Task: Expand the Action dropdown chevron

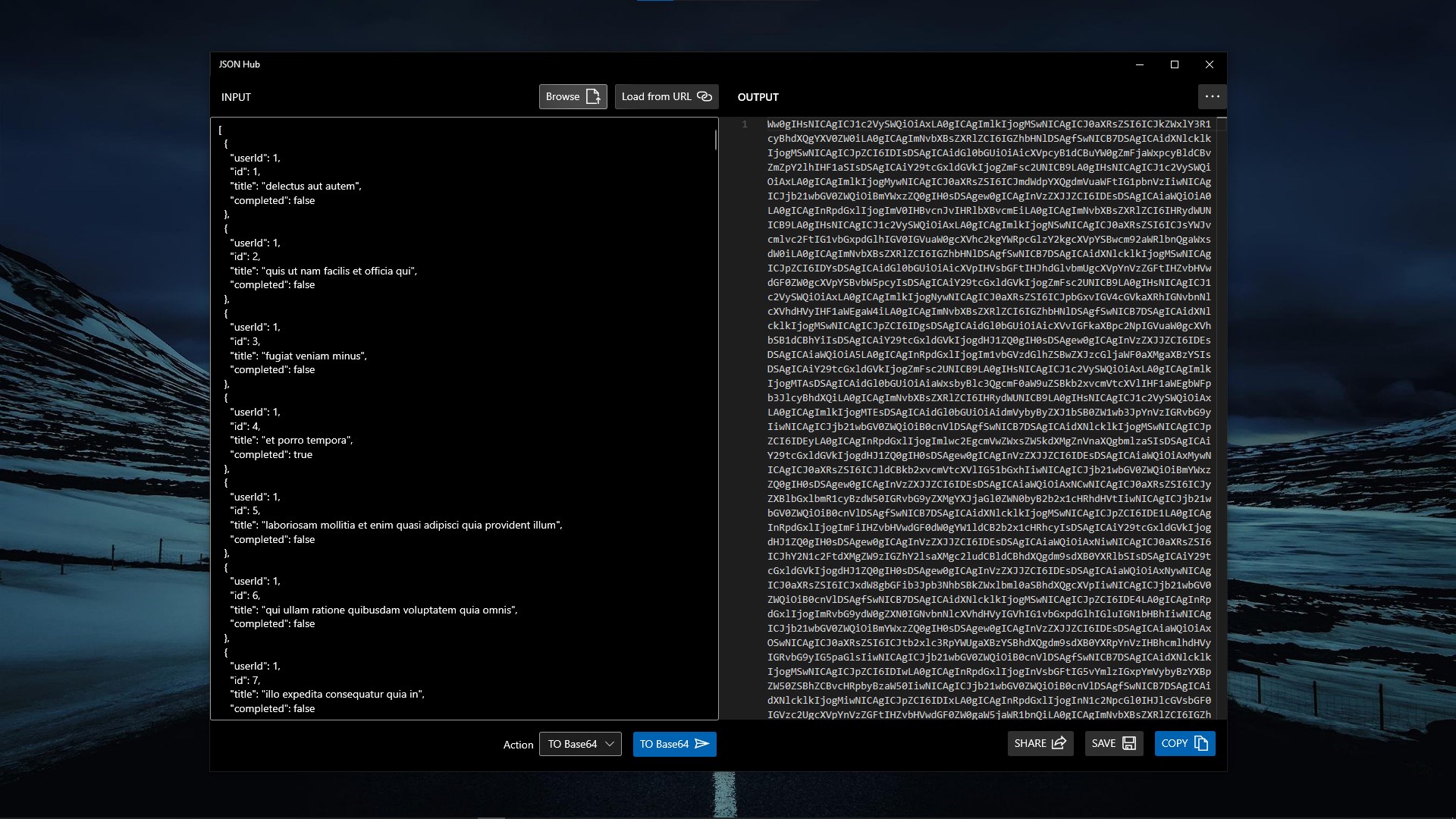Action: click(609, 744)
